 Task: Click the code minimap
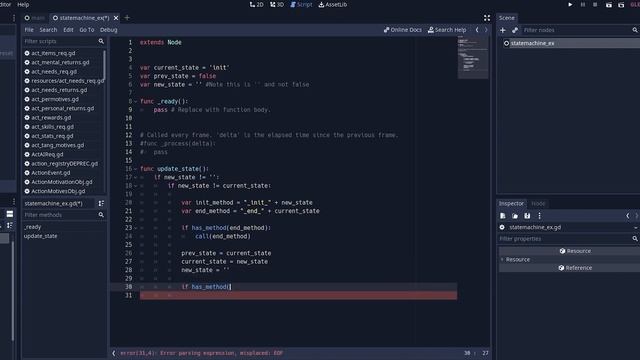(x=473, y=57)
